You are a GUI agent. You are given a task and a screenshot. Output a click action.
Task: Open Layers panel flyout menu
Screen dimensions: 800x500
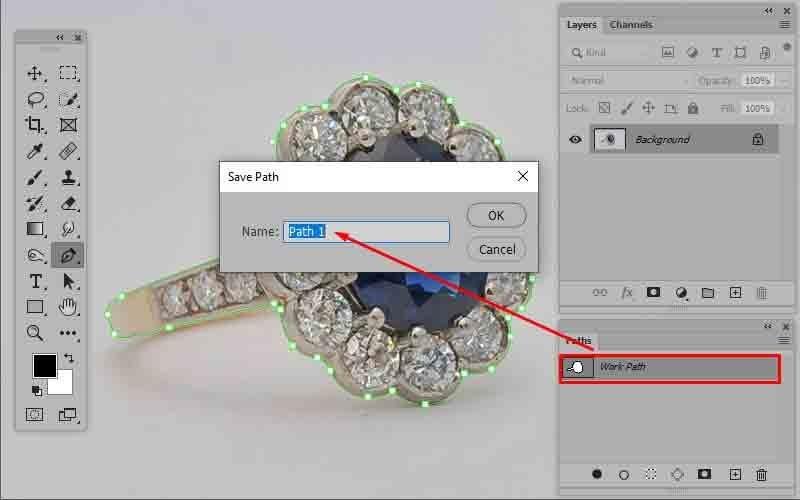785,24
